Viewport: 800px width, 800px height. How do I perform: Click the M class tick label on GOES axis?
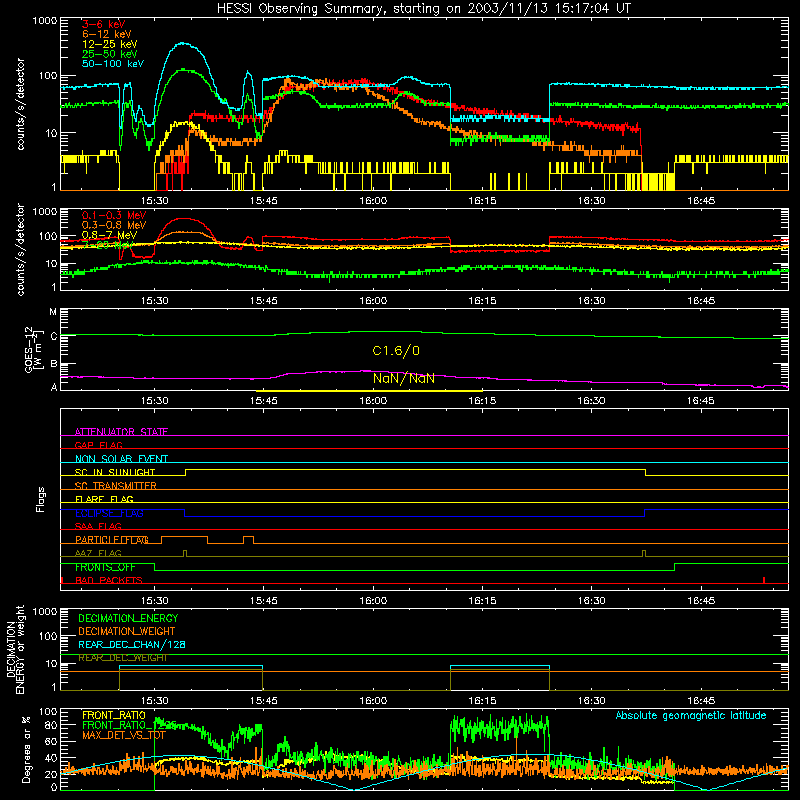[x=53, y=312]
